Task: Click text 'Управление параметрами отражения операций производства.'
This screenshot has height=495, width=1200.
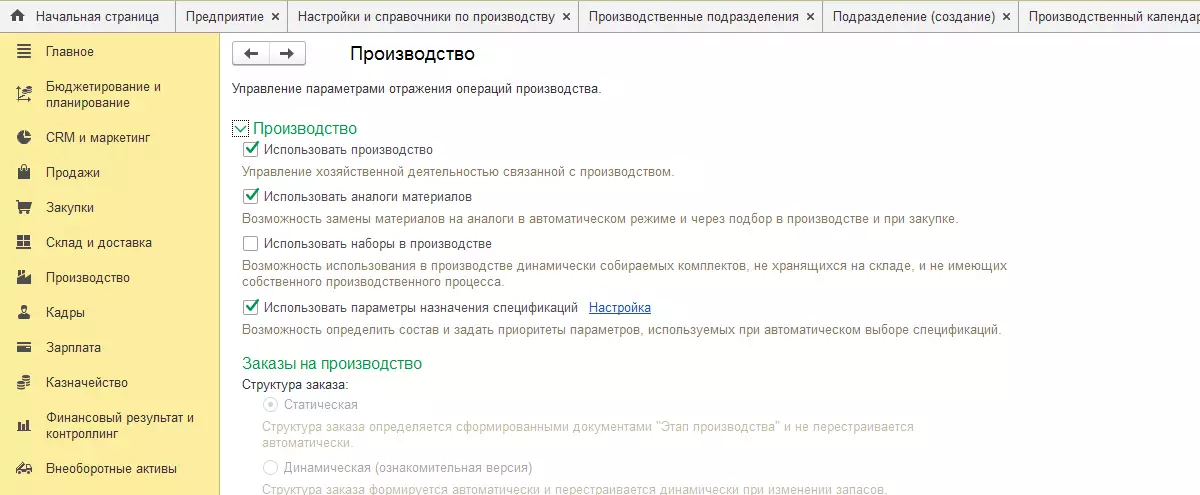Action: click(417, 89)
